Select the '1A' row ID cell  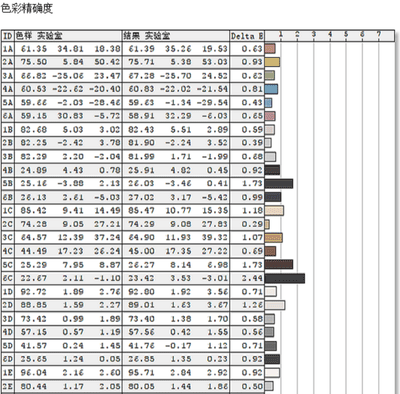8,49
